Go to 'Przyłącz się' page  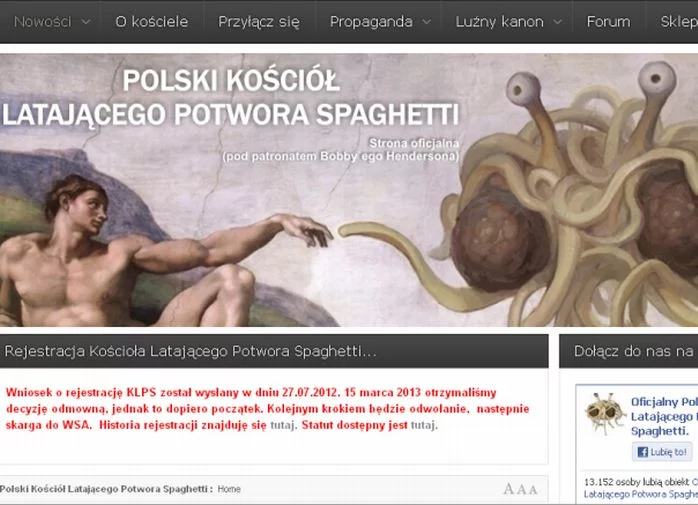coord(259,22)
